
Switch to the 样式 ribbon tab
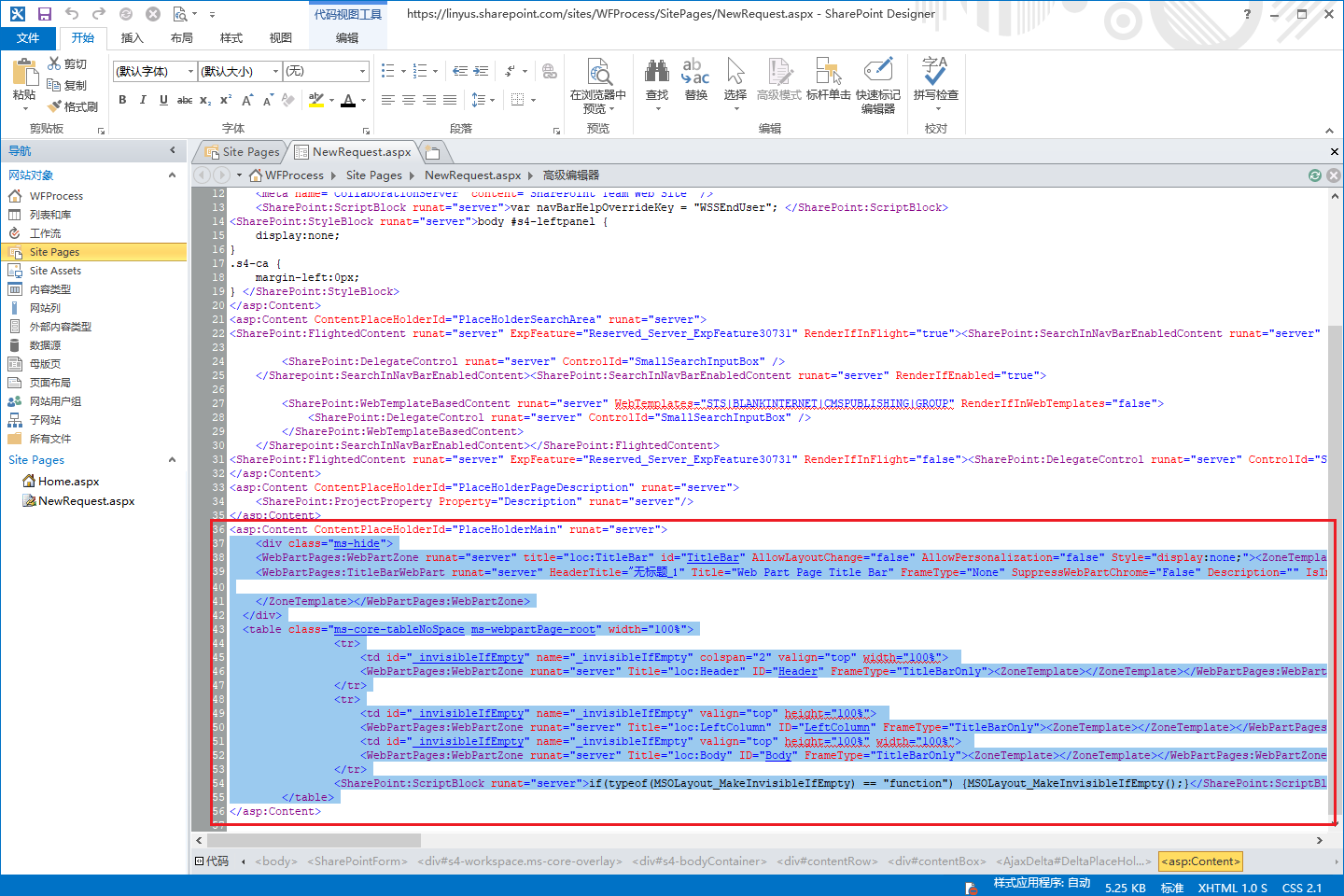pyautogui.click(x=231, y=38)
